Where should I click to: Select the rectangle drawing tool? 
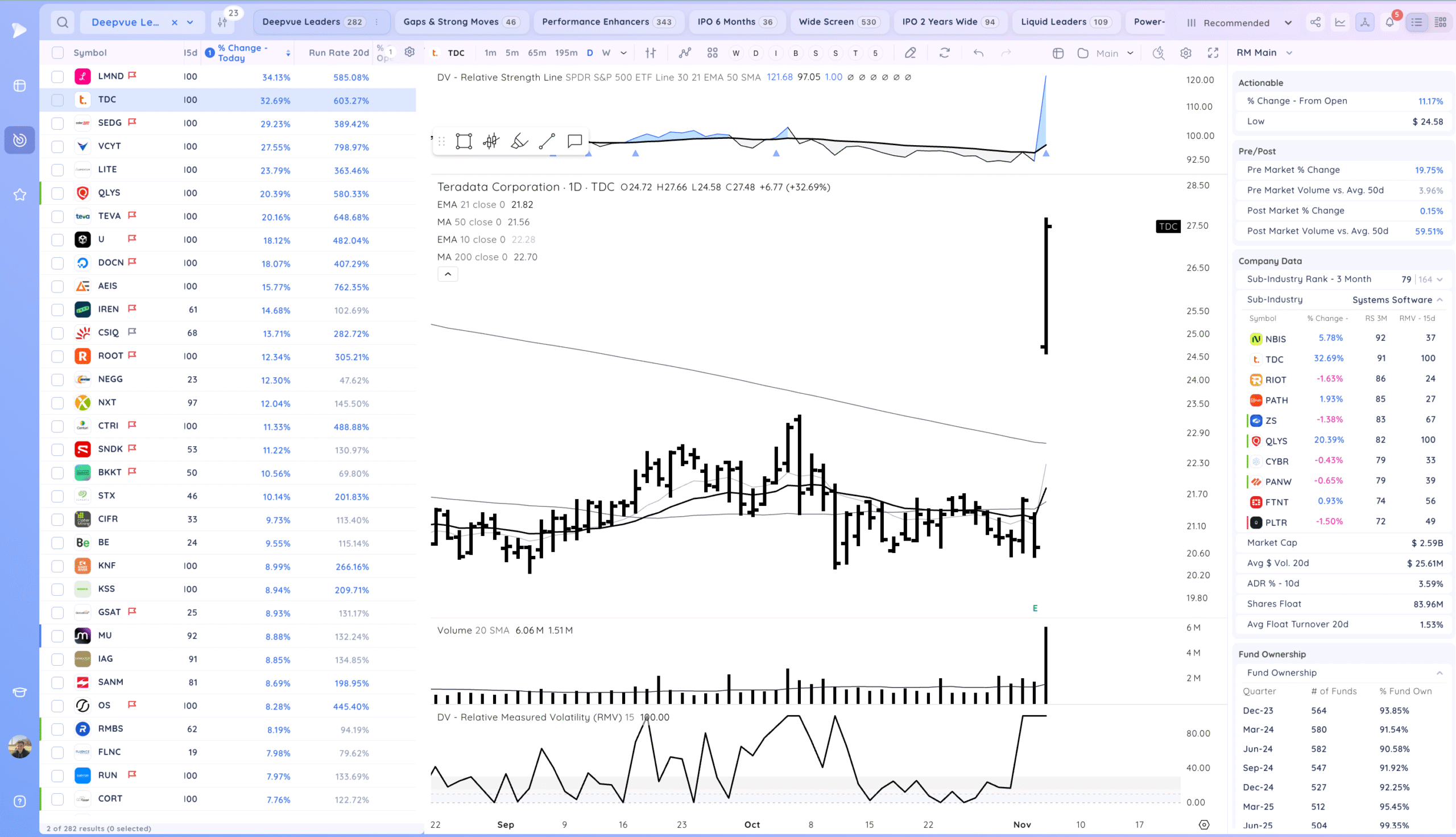[464, 142]
